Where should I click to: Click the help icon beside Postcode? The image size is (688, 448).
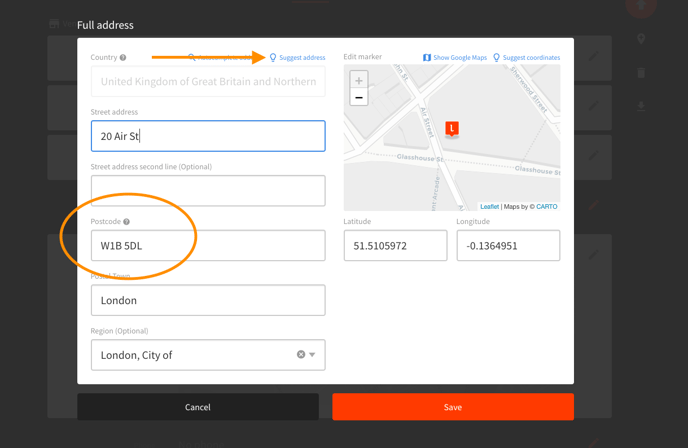pyautogui.click(x=126, y=222)
